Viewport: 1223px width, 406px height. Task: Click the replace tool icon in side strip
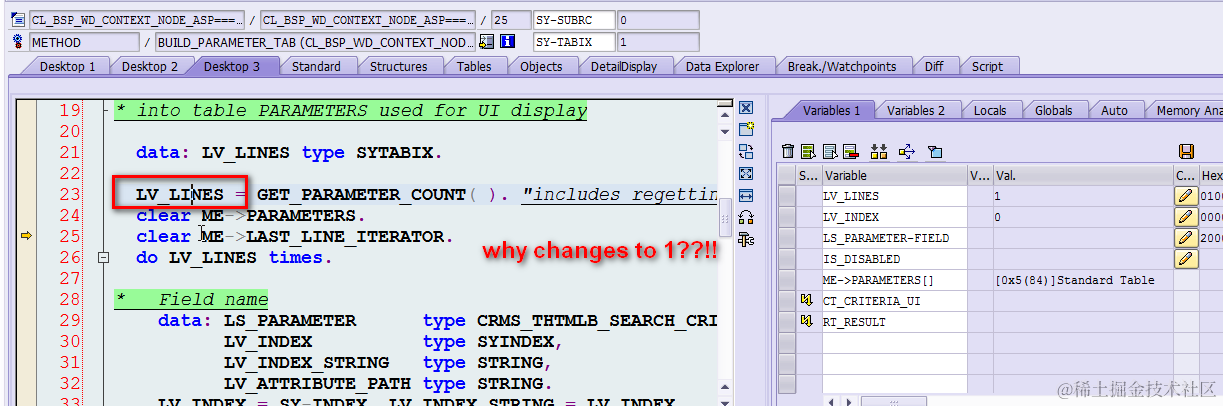click(745, 152)
